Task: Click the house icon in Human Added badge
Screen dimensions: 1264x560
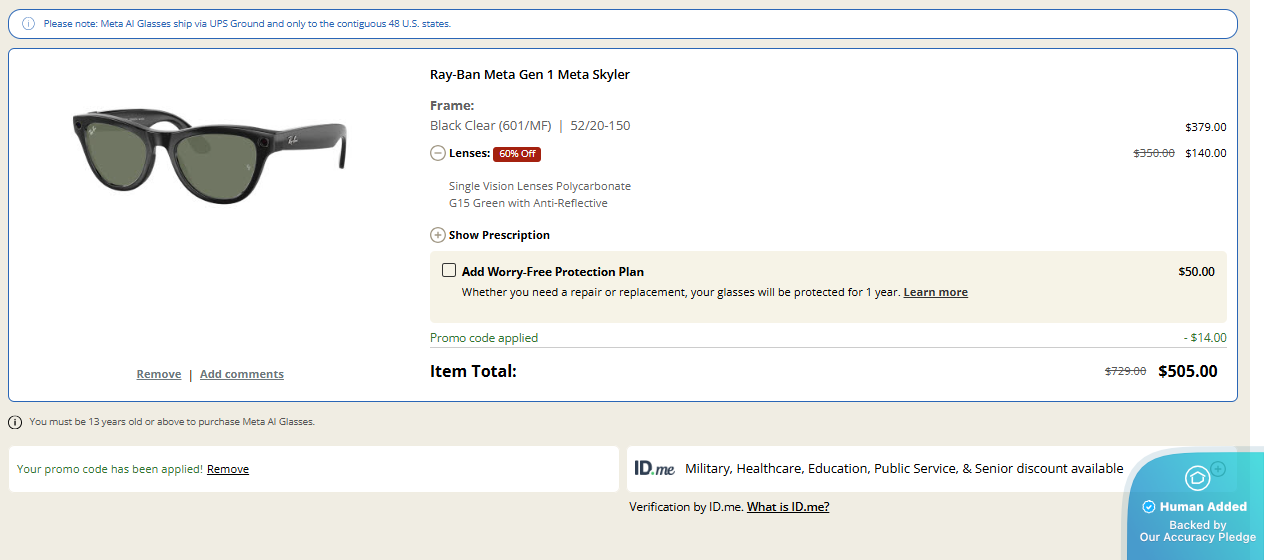Action: [1197, 478]
